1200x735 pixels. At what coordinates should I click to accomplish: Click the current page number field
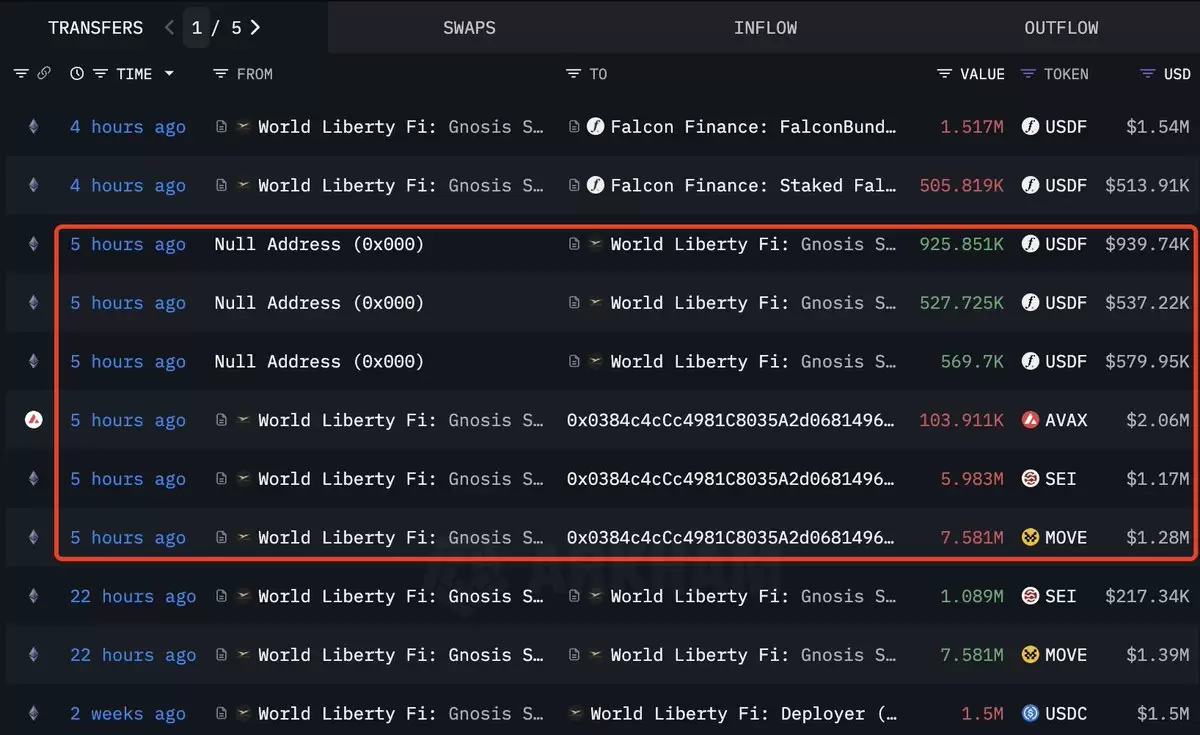tap(197, 28)
